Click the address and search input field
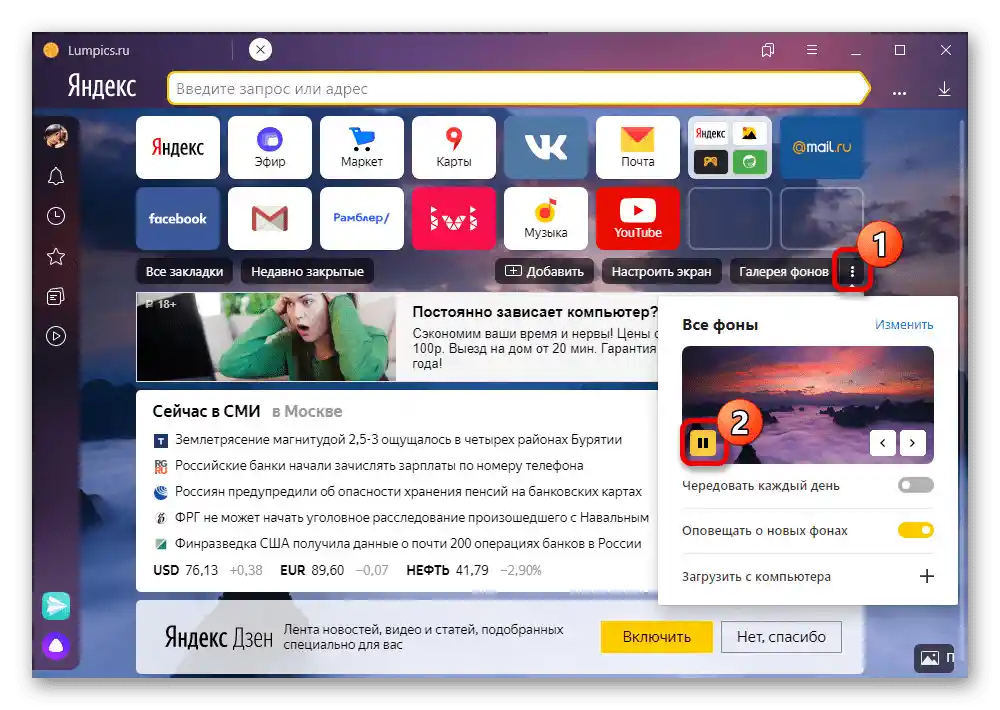1000x710 pixels. (x=518, y=89)
